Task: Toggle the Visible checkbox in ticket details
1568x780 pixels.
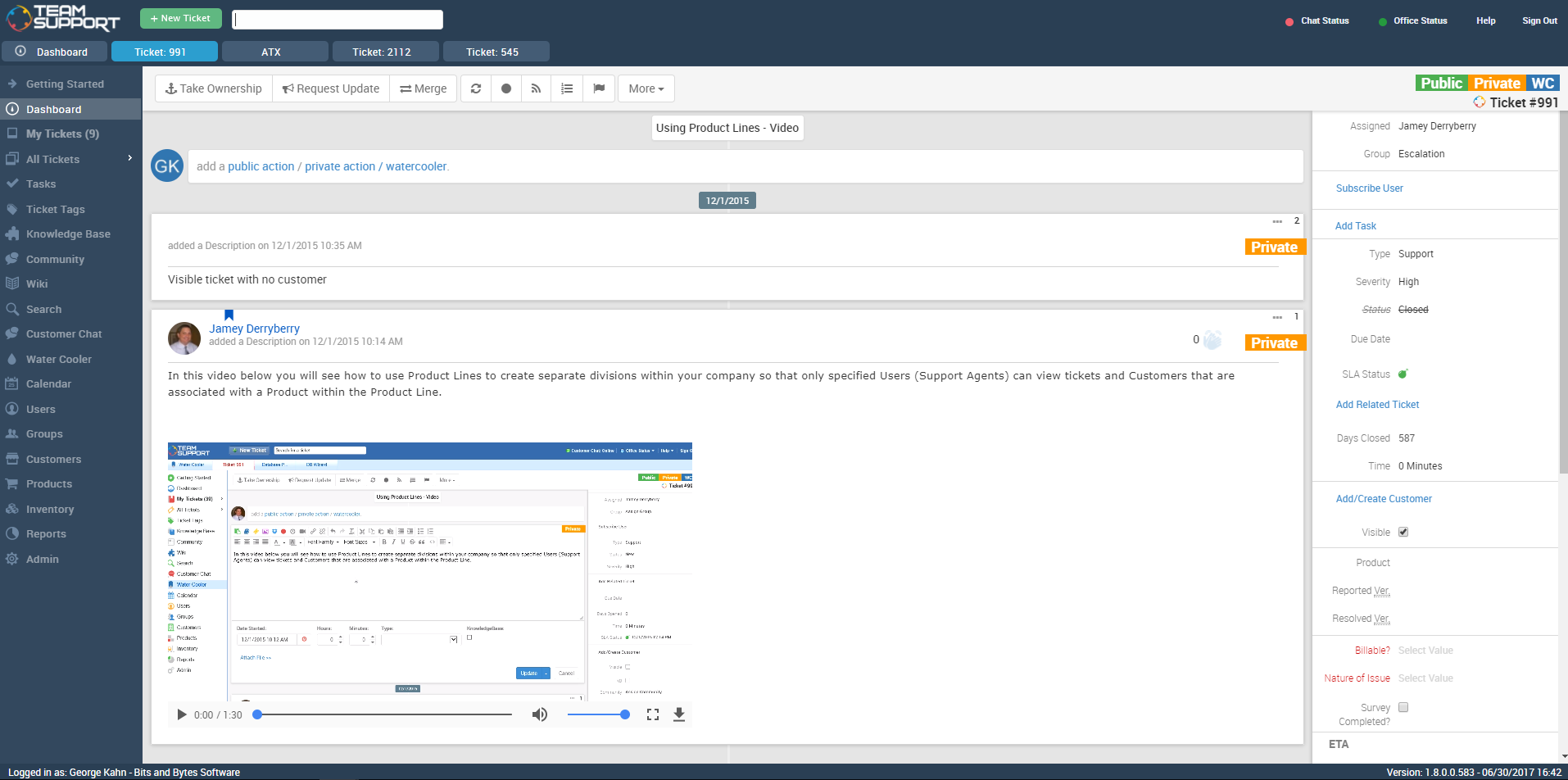Action: [x=1403, y=532]
